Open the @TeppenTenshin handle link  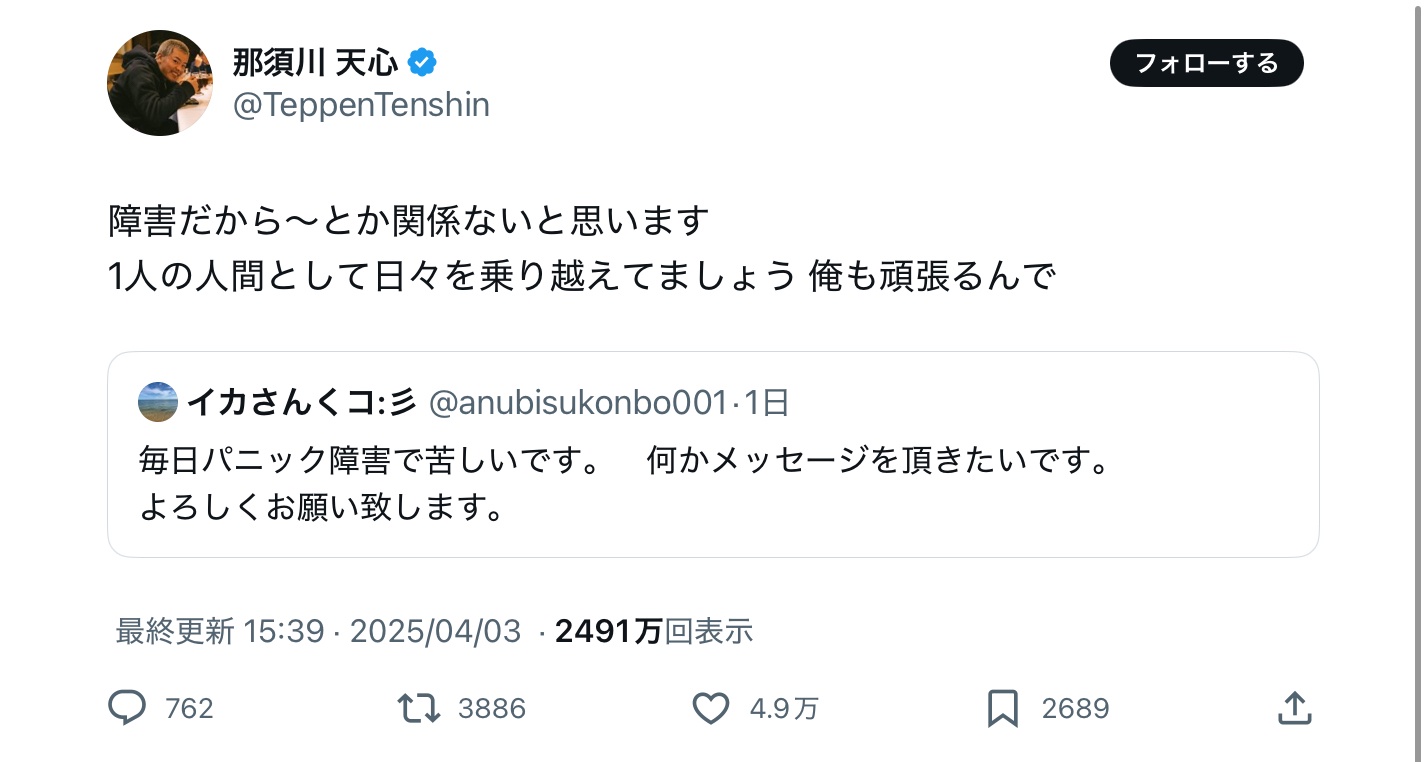[x=361, y=105]
